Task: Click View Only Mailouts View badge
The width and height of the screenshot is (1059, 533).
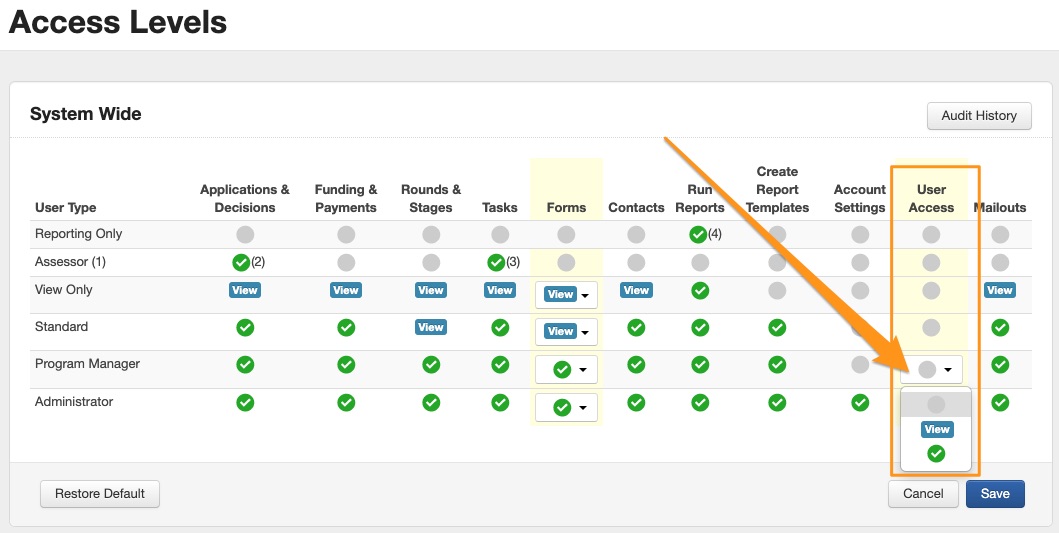Action: pos(999,290)
